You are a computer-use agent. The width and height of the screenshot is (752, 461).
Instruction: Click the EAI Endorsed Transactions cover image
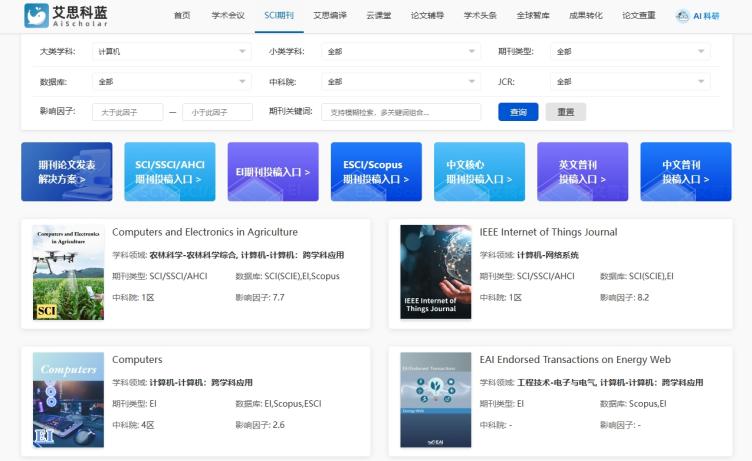point(435,399)
